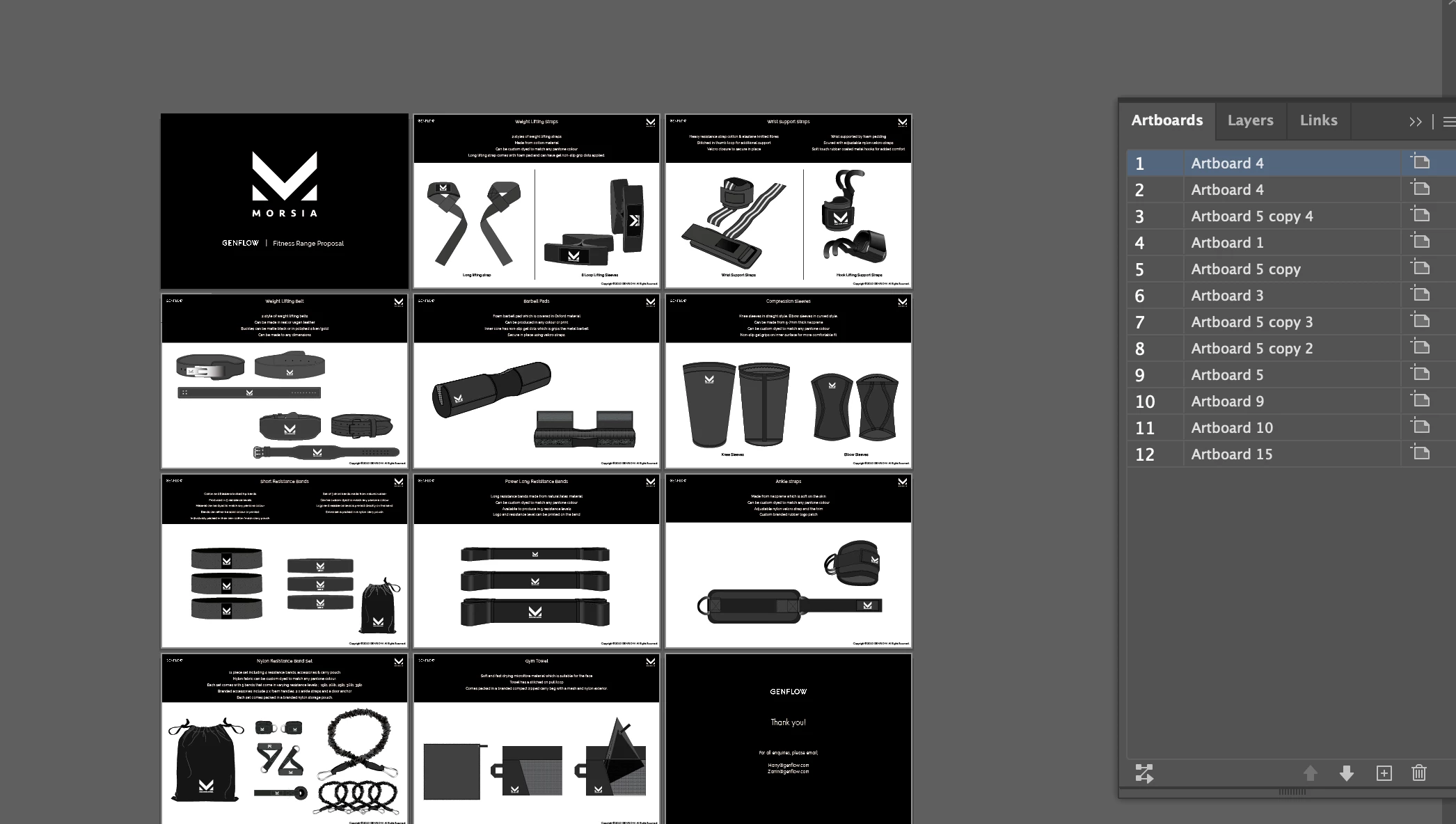Click the New Artboard plus icon
Screen dimensions: 1456x824
pyautogui.click(x=1384, y=773)
